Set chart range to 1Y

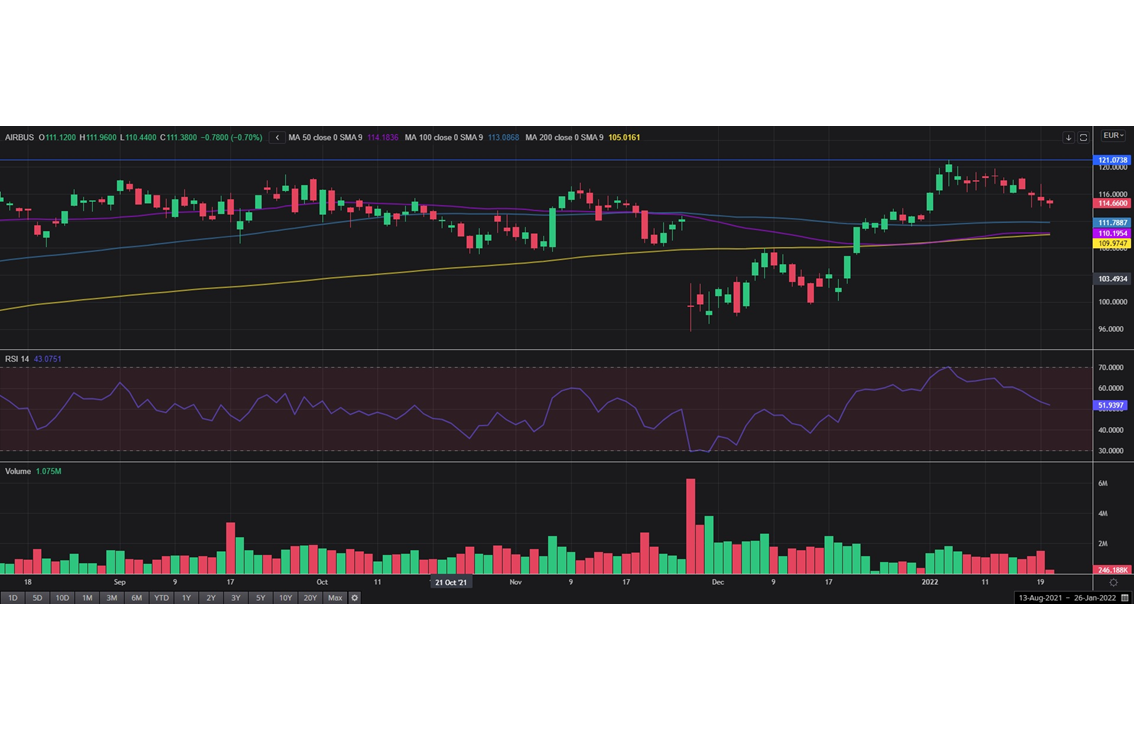click(x=186, y=598)
